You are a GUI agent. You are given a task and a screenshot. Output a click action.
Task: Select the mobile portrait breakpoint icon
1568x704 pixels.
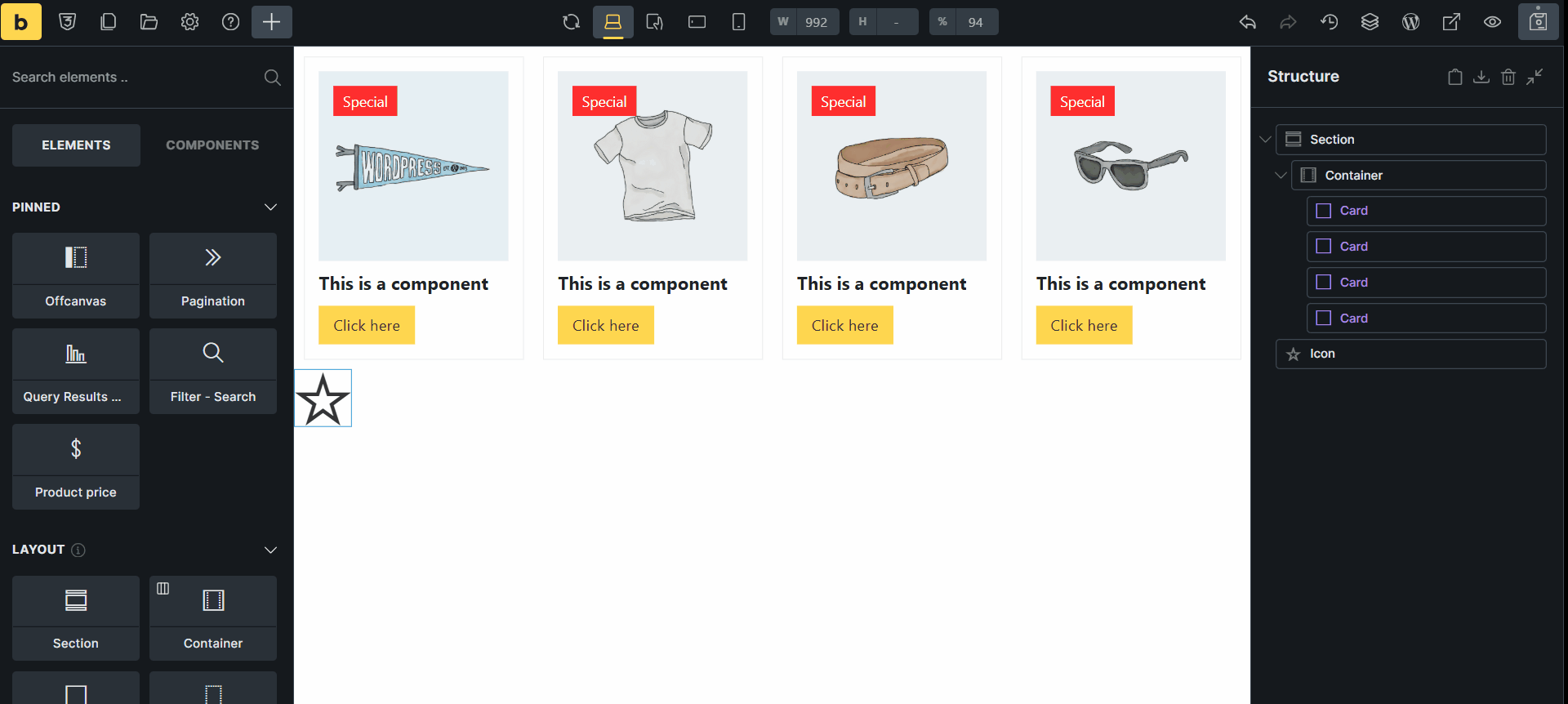[738, 22]
